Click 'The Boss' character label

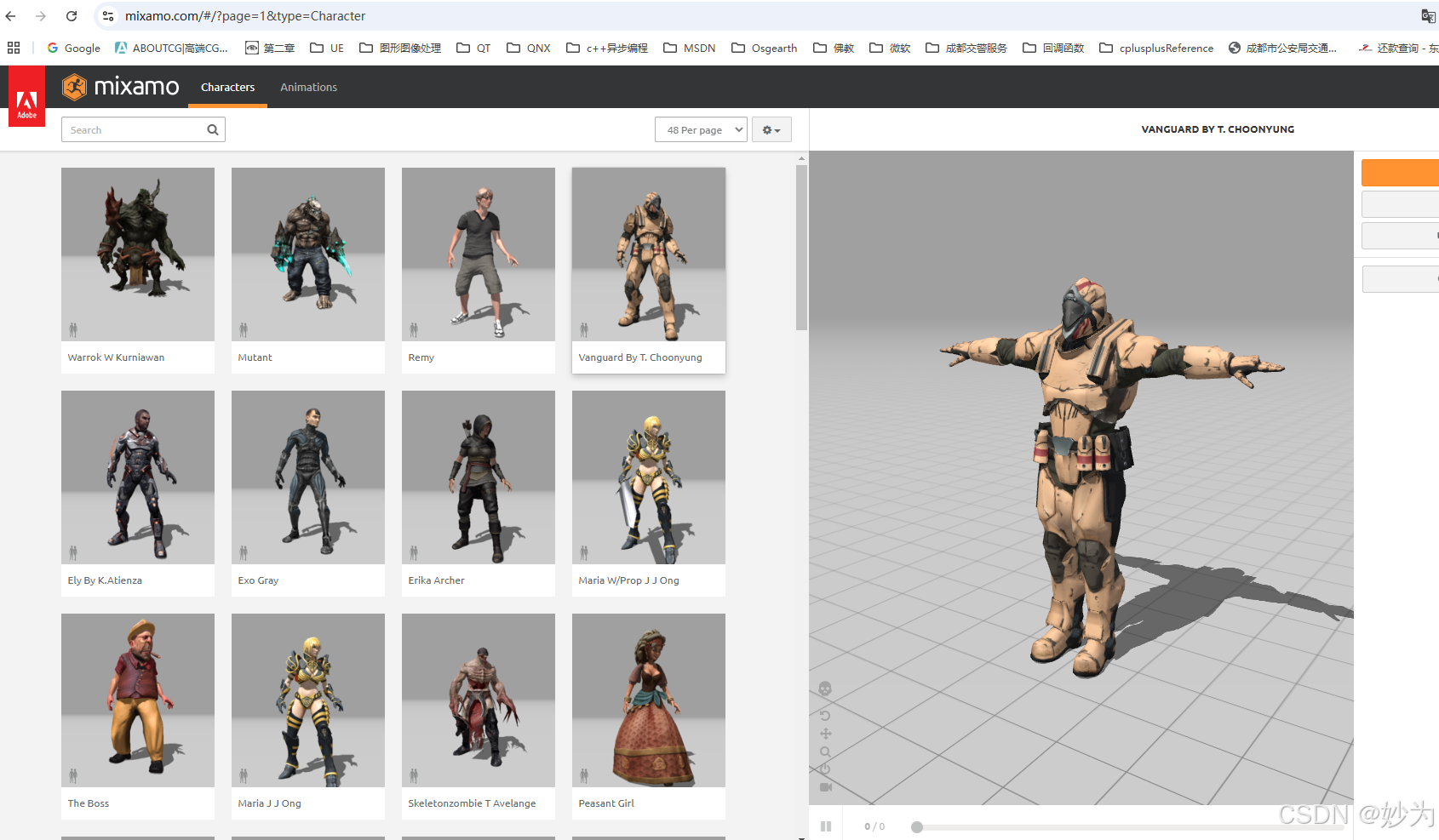(x=89, y=803)
